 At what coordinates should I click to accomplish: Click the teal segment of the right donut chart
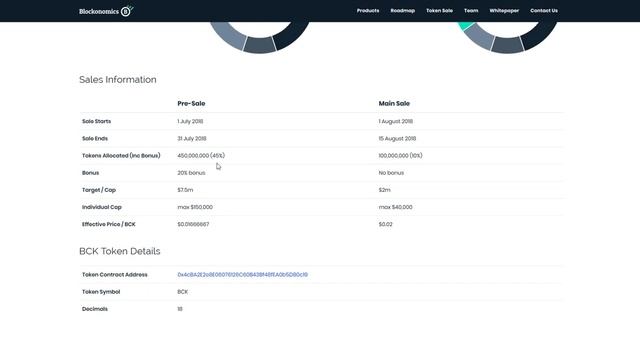[x=465, y=25]
